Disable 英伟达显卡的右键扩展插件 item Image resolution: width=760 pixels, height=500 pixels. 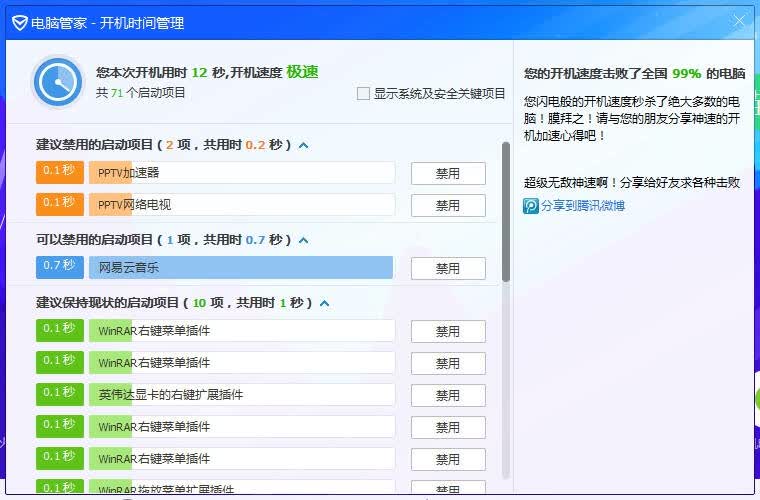click(x=448, y=395)
